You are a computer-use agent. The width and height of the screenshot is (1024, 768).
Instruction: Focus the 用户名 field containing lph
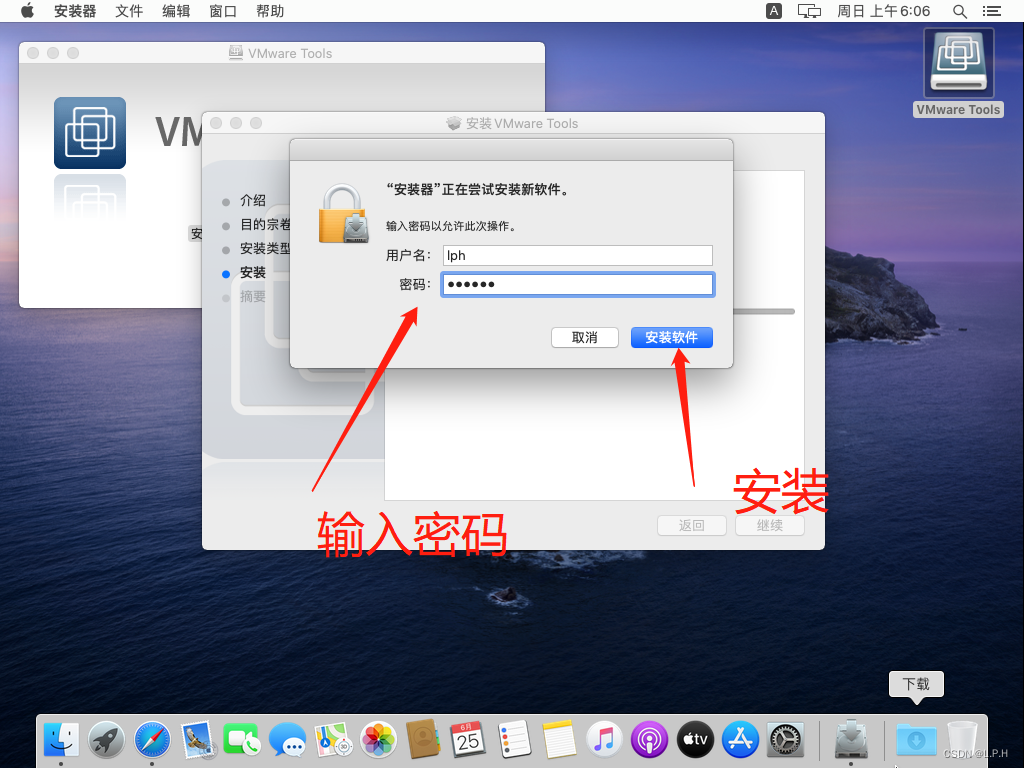click(577, 255)
